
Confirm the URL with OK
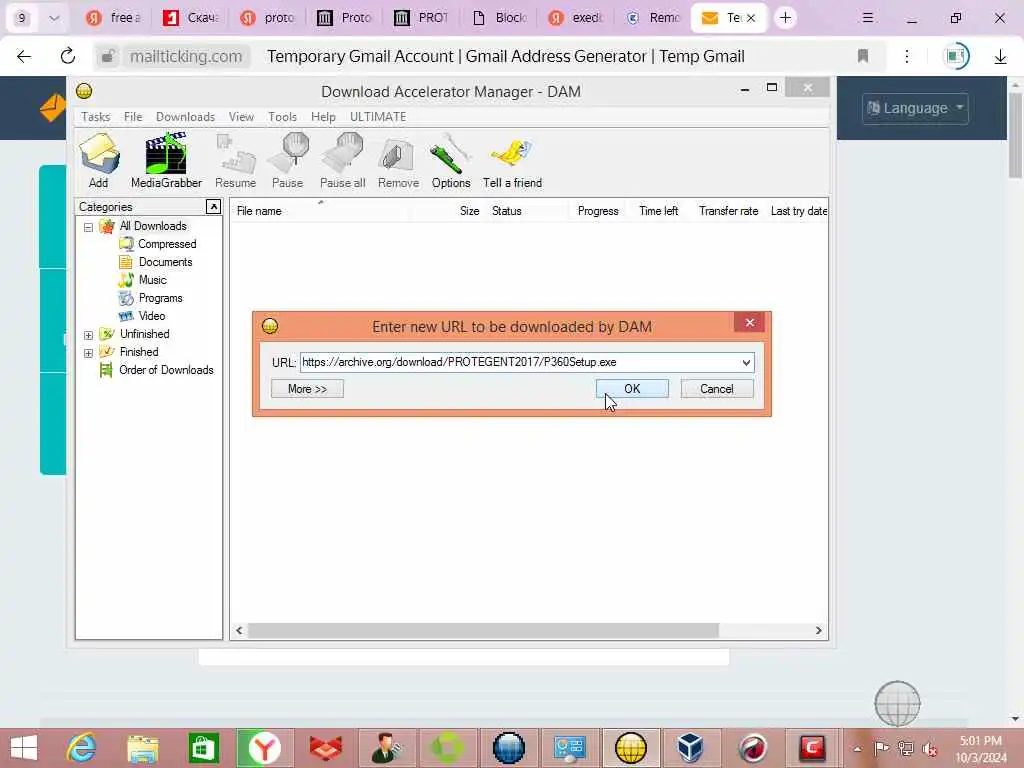point(632,389)
